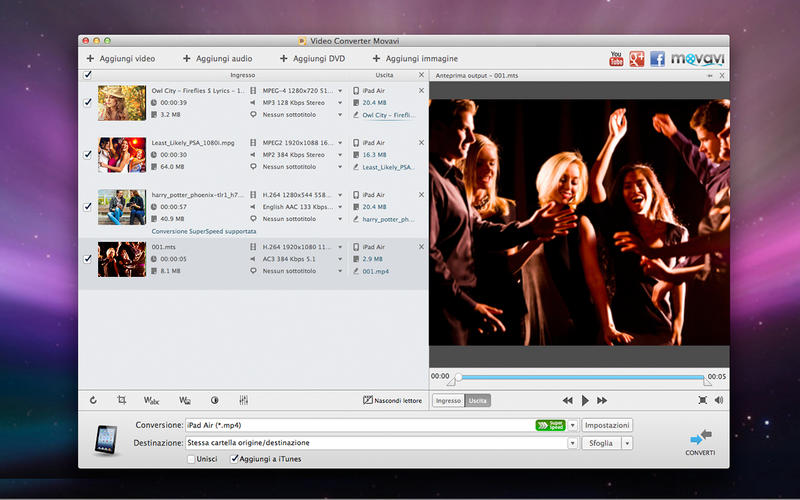The image size is (800, 500).
Task: Select the crop tool icon
Action: (x=121, y=400)
